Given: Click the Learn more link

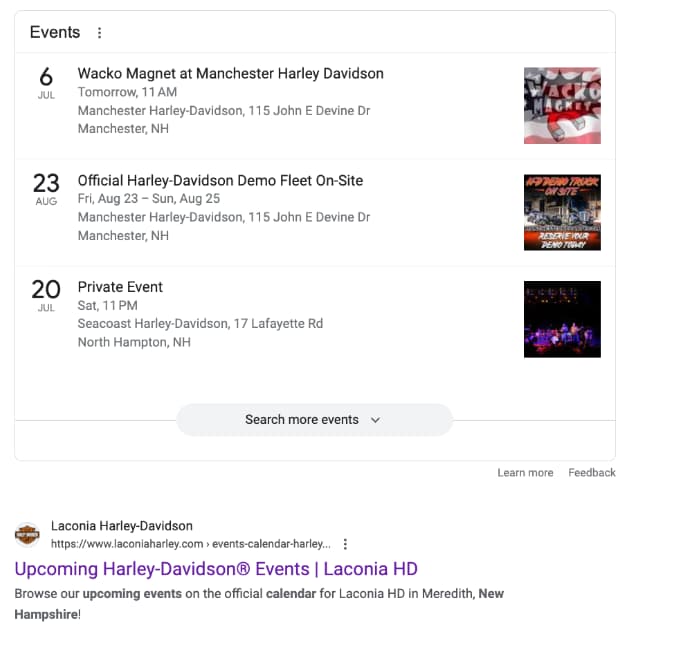Looking at the screenshot, I should [x=525, y=473].
